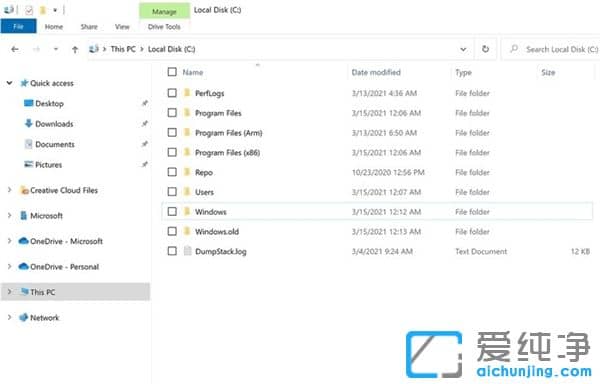Switch to the Home ribbon tab
Viewport: 600px width, 384px height.
point(54,27)
